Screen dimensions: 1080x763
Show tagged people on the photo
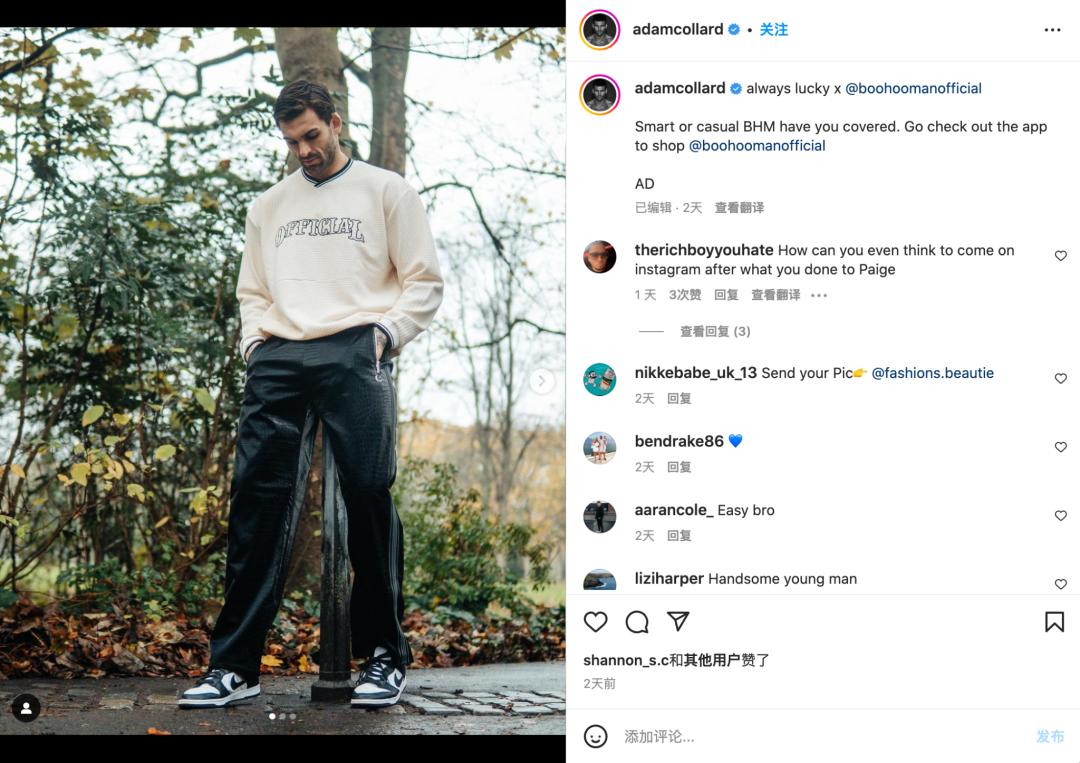click(26, 709)
